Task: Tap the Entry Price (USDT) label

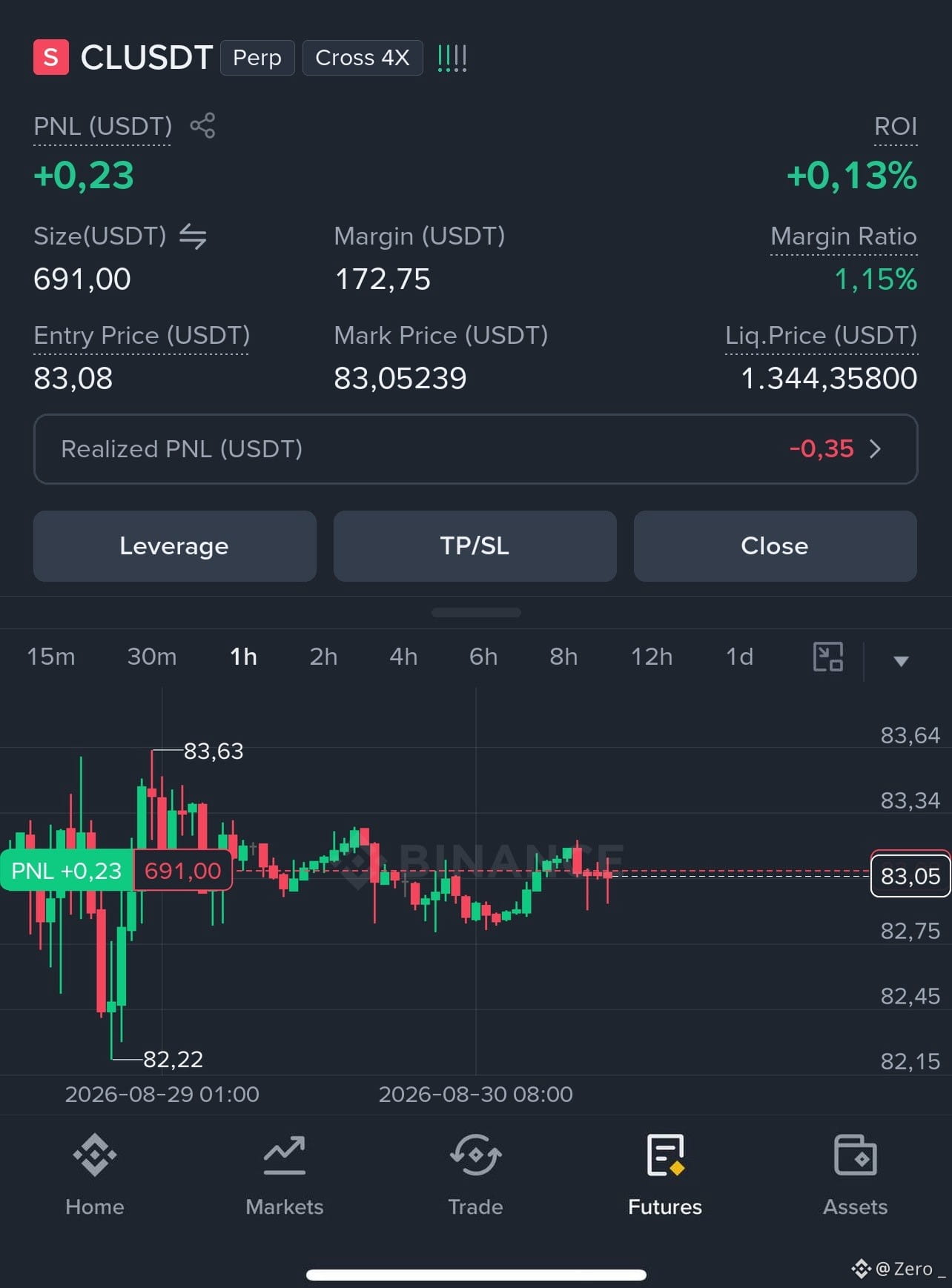Action: 142,336
